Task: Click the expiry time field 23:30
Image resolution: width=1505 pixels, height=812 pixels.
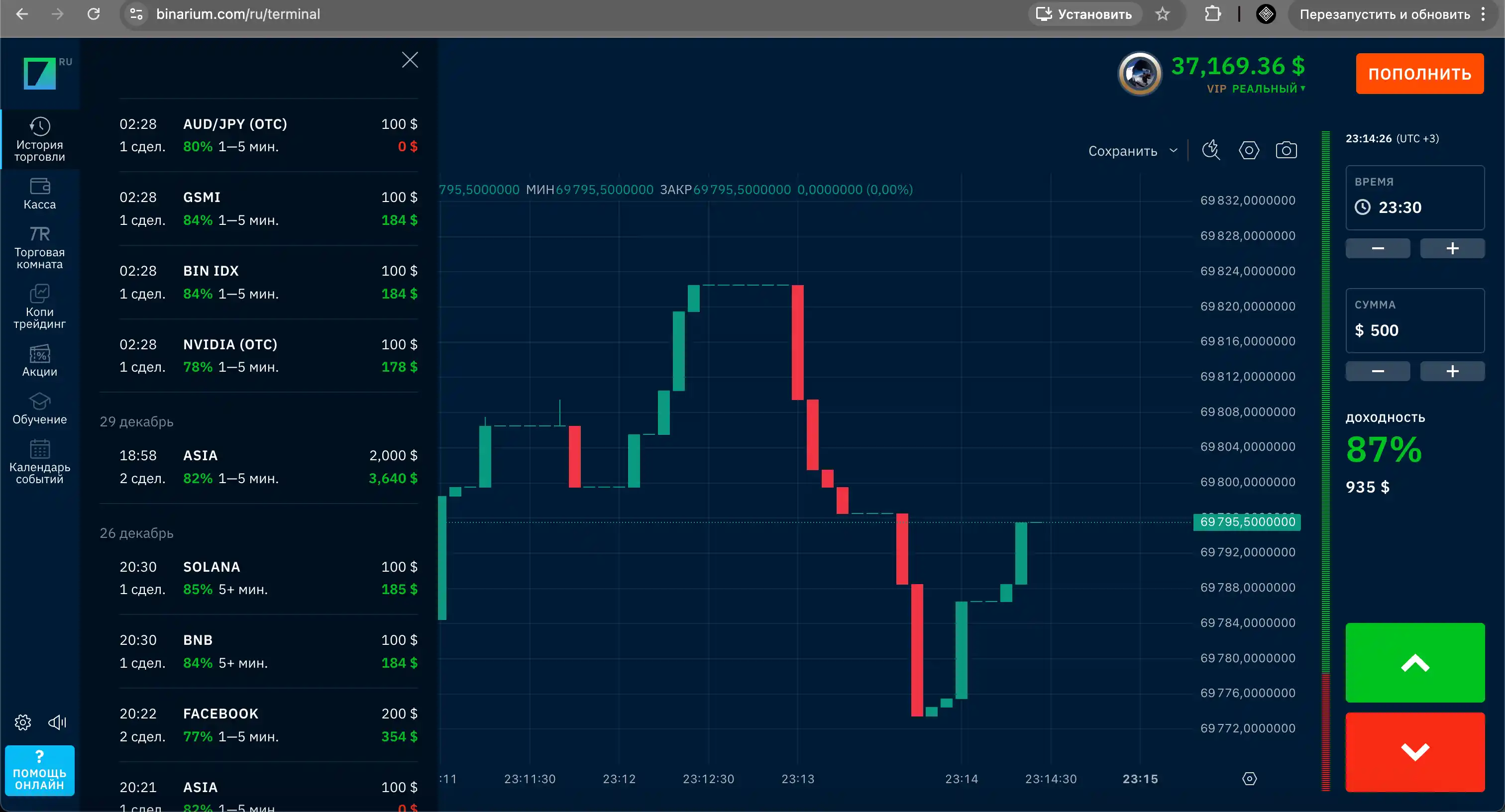Action: click(1415, 198)
